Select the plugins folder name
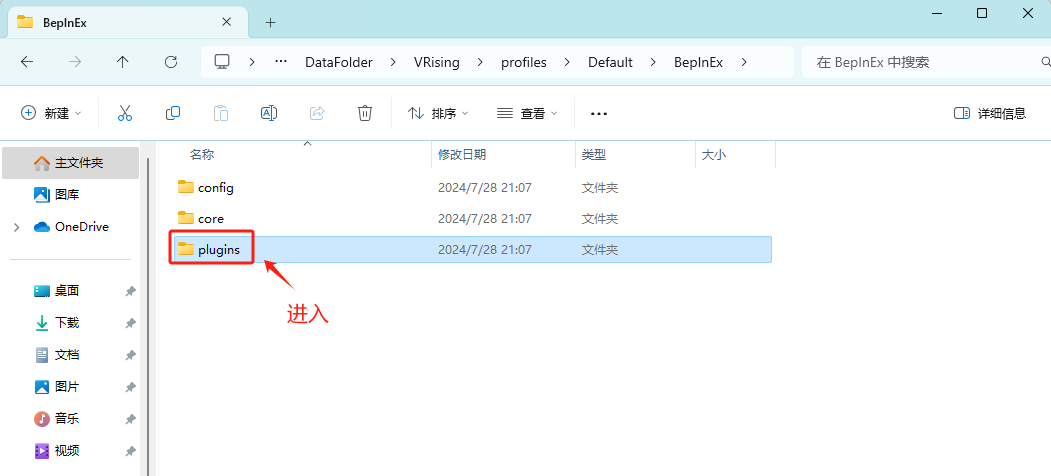This screenshot has height=476, width=1051. click(x=219, y=250)
